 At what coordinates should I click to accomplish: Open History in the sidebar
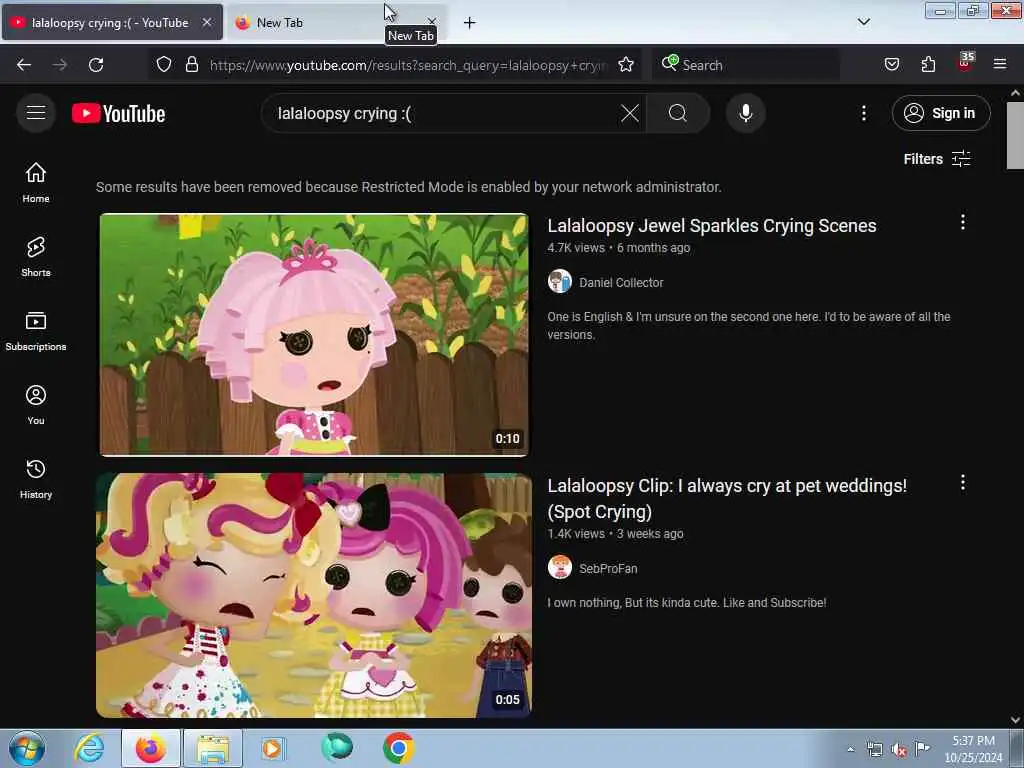coord(36,479)
